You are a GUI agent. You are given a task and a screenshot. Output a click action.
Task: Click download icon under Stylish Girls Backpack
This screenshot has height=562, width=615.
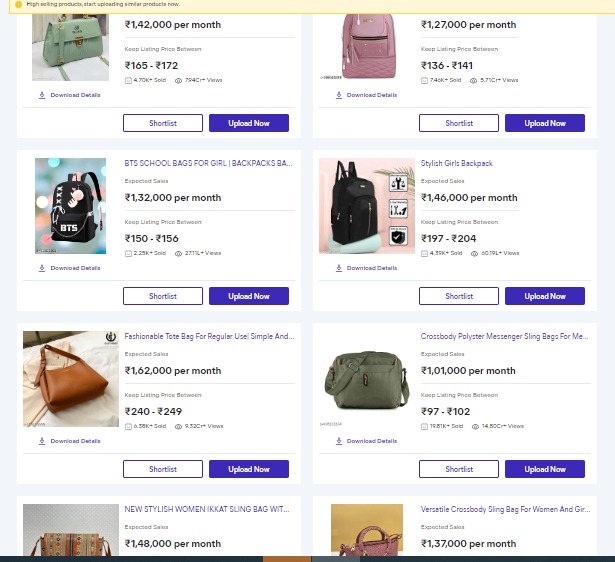(339, 268)
